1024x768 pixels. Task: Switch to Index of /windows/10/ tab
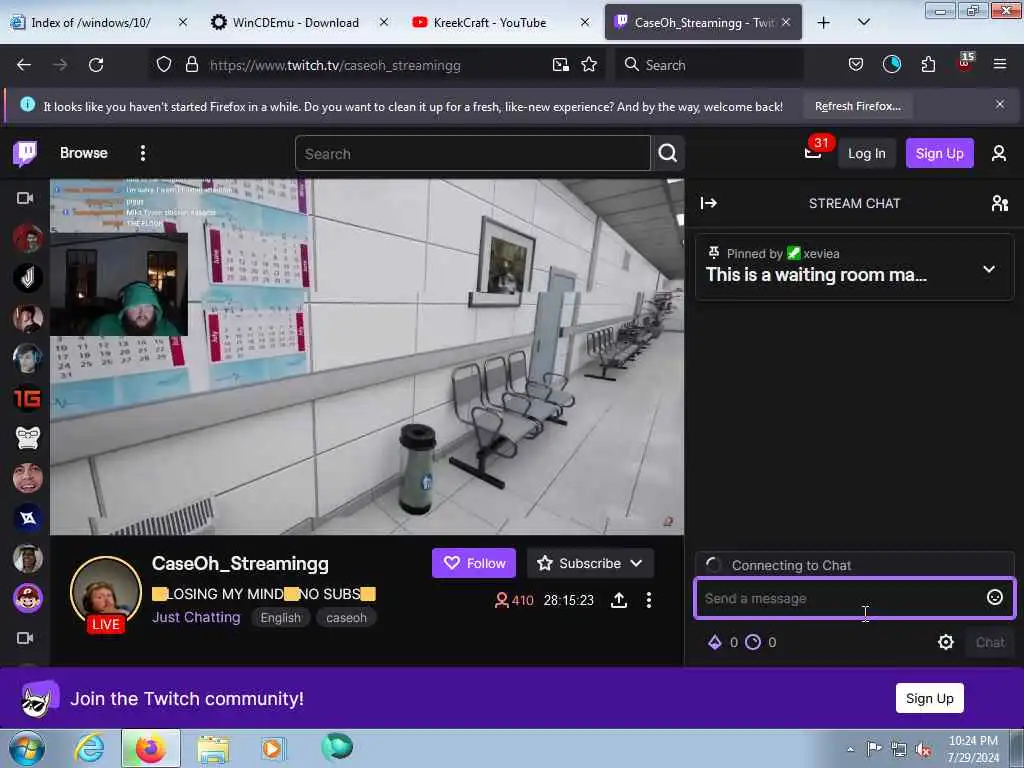pos(91,23)
